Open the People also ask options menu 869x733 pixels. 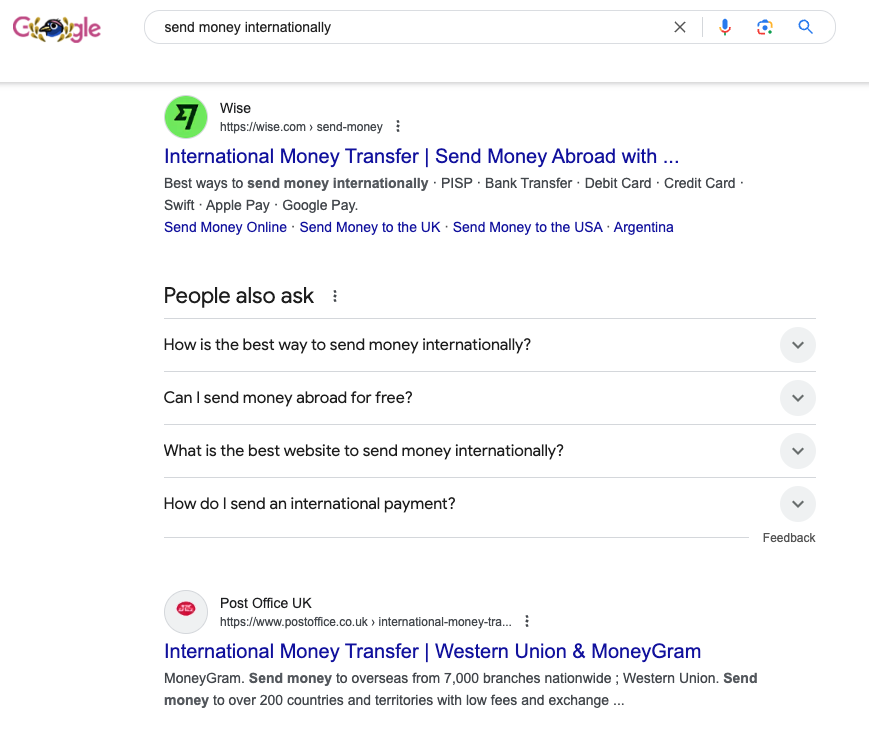[335, 296]
